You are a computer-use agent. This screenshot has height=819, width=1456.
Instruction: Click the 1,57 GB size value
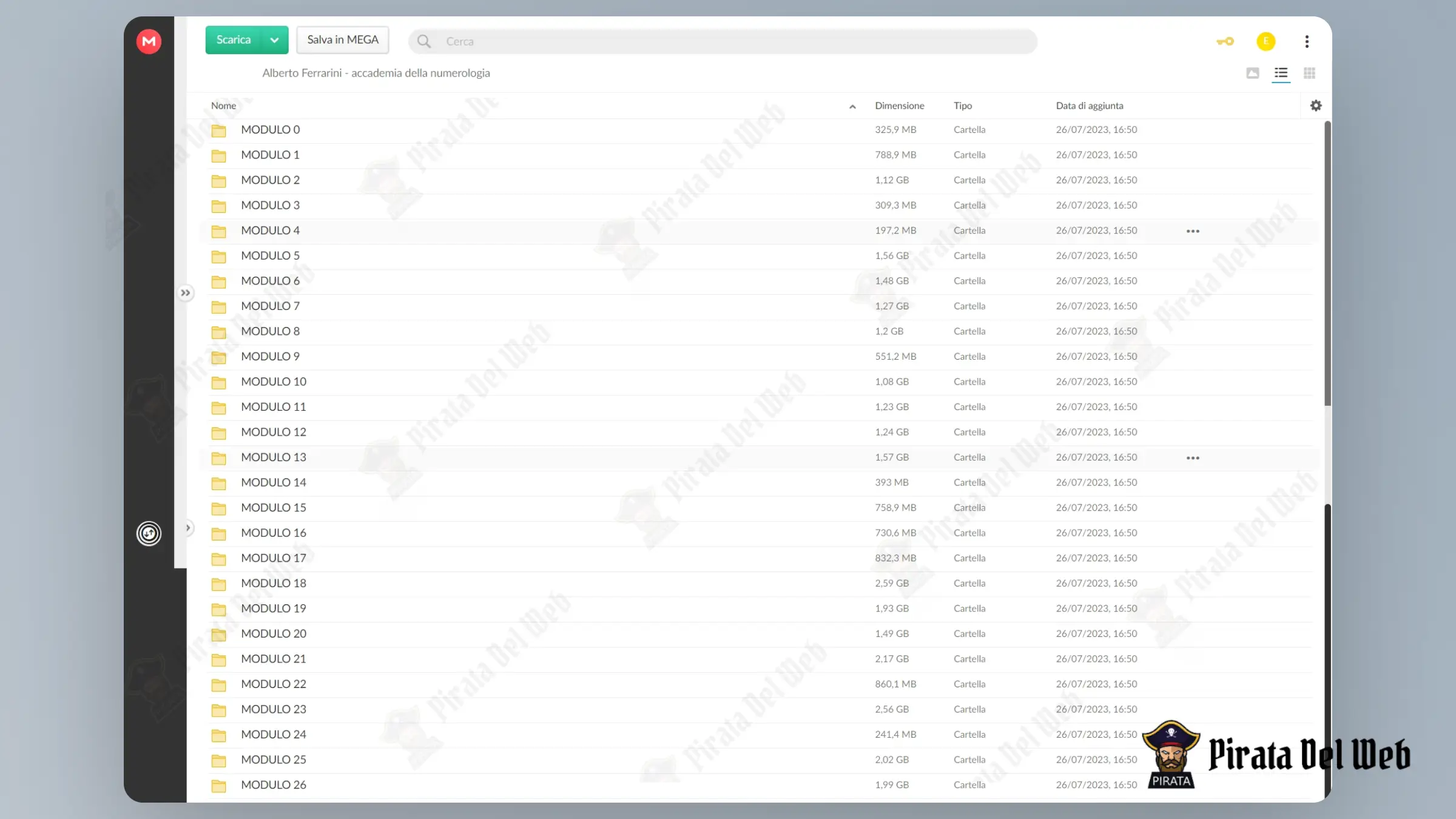[892, 457]
